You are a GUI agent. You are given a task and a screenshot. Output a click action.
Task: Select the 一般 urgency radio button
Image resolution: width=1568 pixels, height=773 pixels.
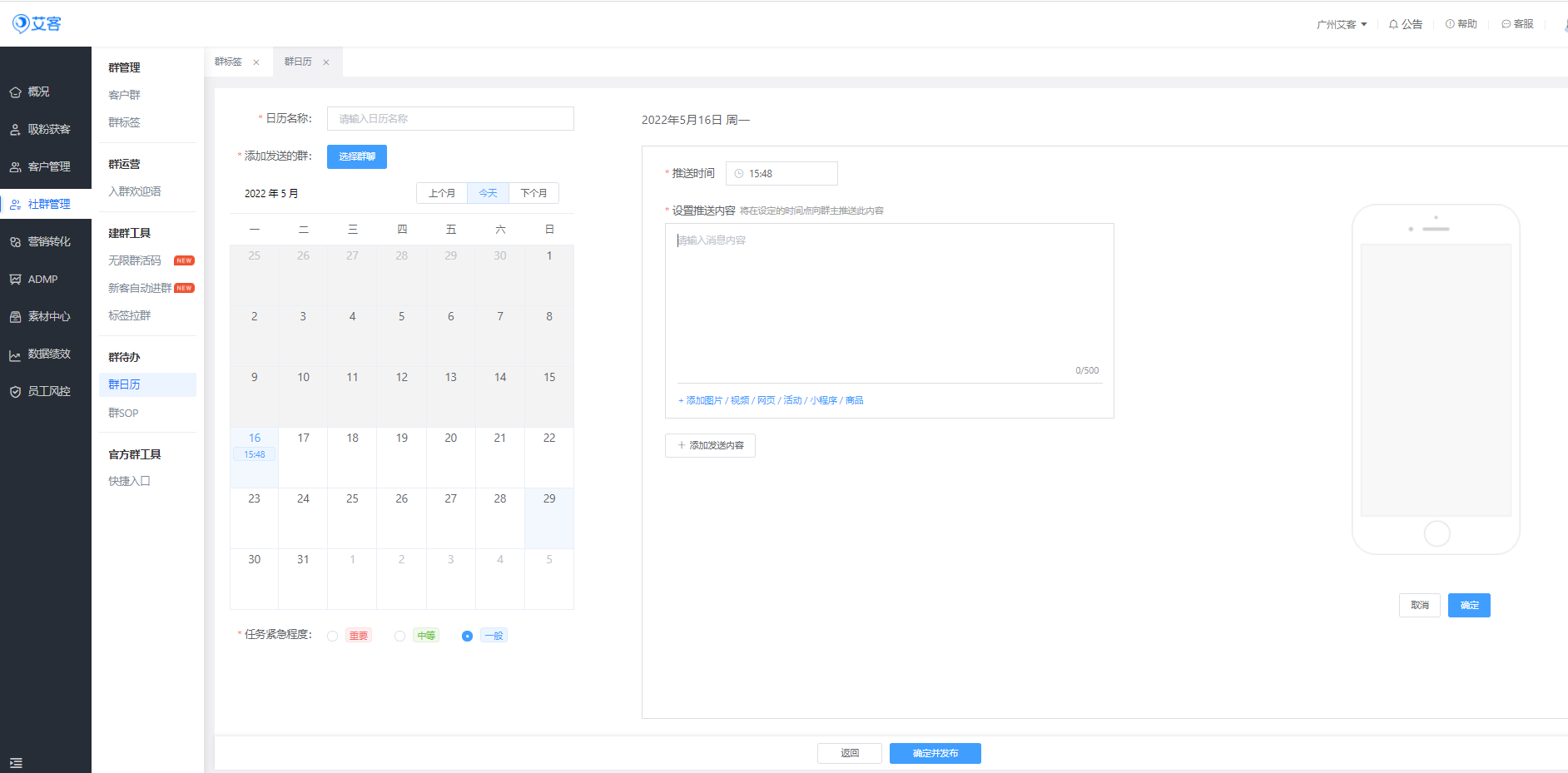pos(467,636)
